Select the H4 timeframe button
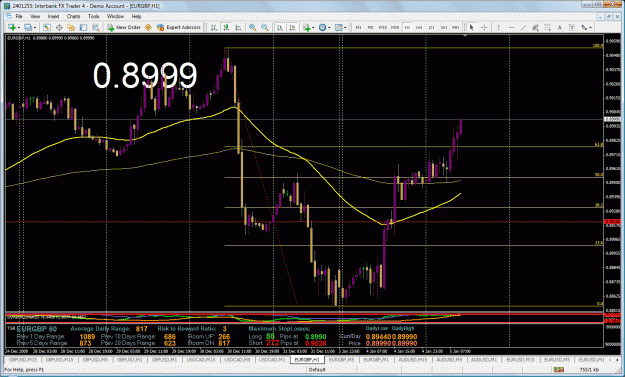Viewport: 625px width, 377px height. pos(419,27)
